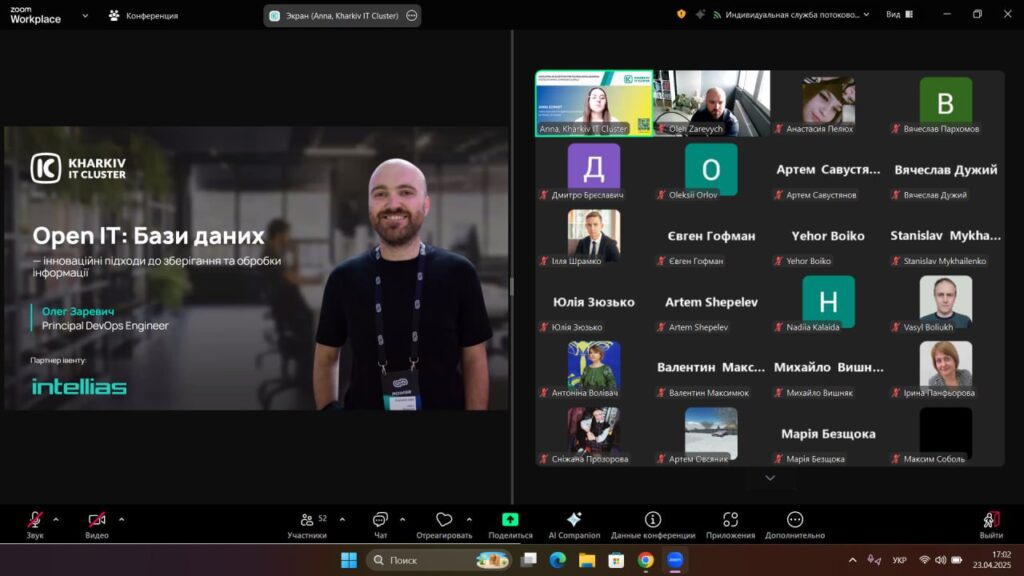Open the 17:02 clock and date
Image resolution: width=1024 pixels, height=576 pixels.
pyautogui.click(x=991, y=560)
